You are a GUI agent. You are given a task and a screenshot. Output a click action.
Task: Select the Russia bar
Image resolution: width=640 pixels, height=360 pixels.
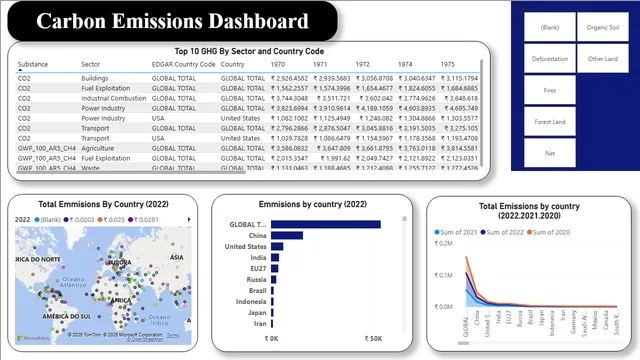coord(273,280)
